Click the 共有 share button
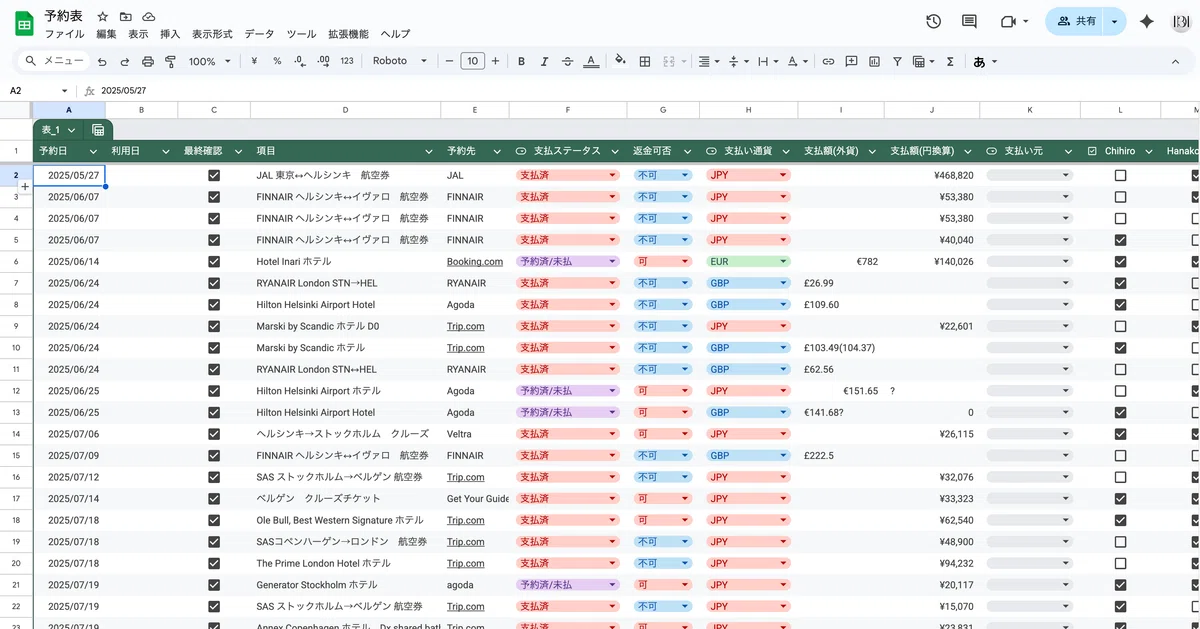 pyautogui.click(x=1075, y=21)
